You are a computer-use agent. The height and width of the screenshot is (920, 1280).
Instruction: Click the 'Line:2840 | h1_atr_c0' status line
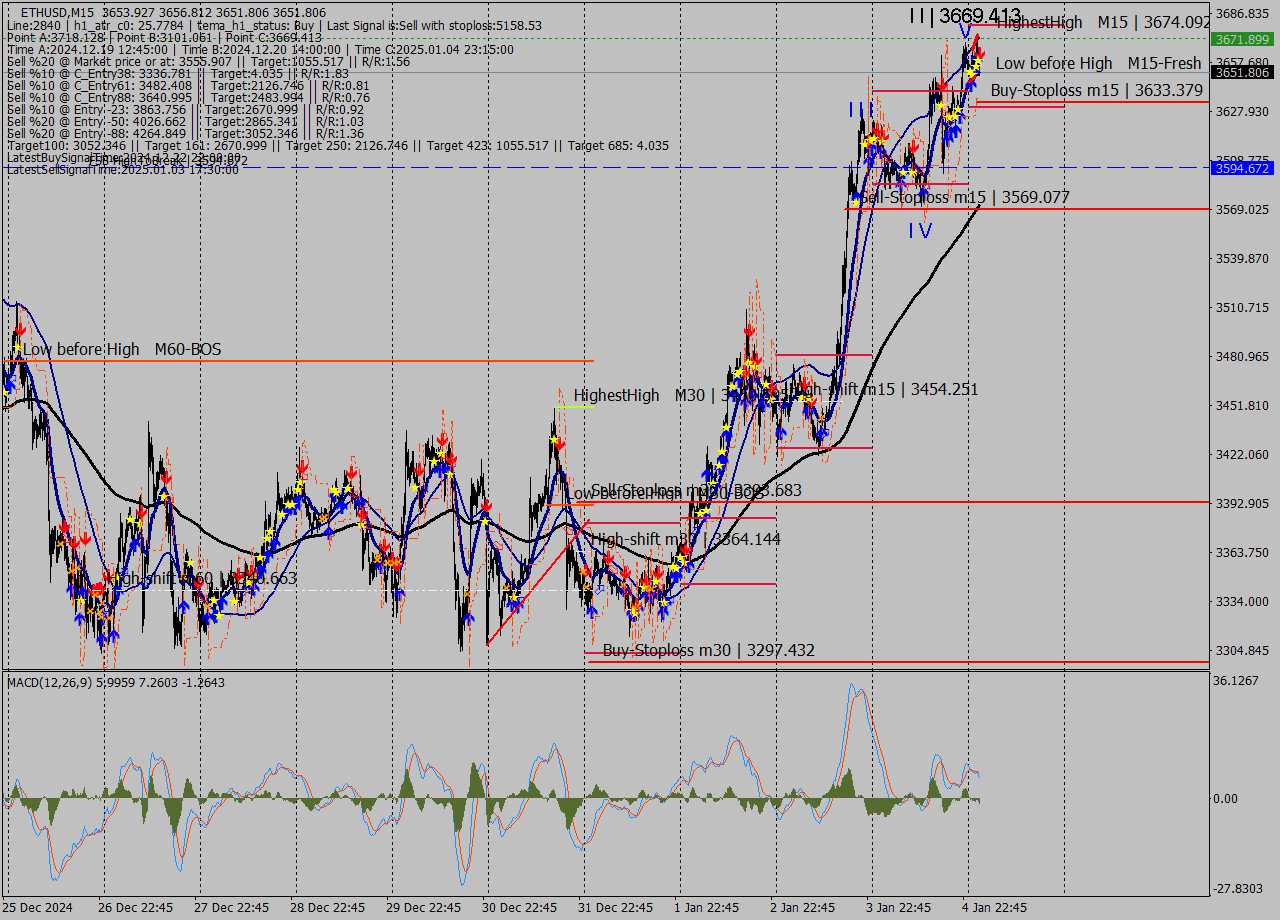274,25
